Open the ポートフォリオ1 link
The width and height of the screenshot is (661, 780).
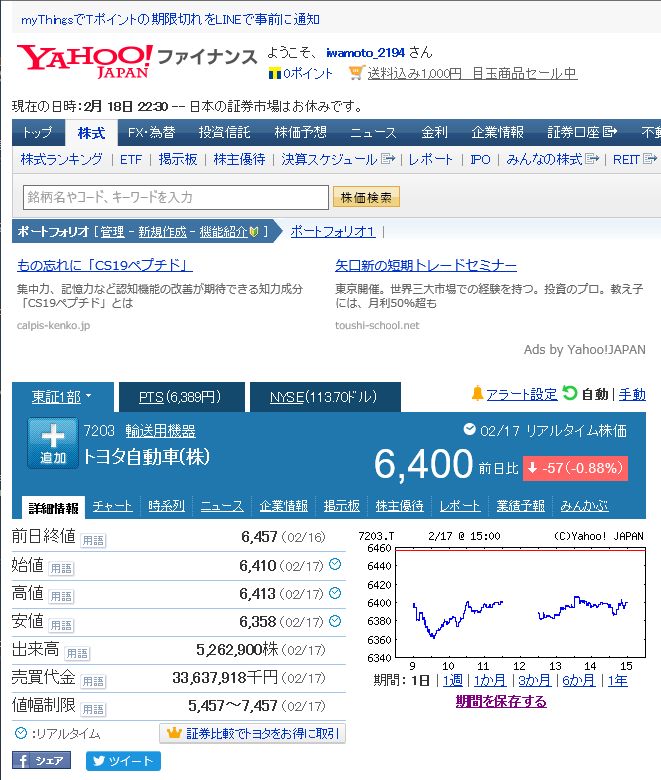[x=333, y=231]
